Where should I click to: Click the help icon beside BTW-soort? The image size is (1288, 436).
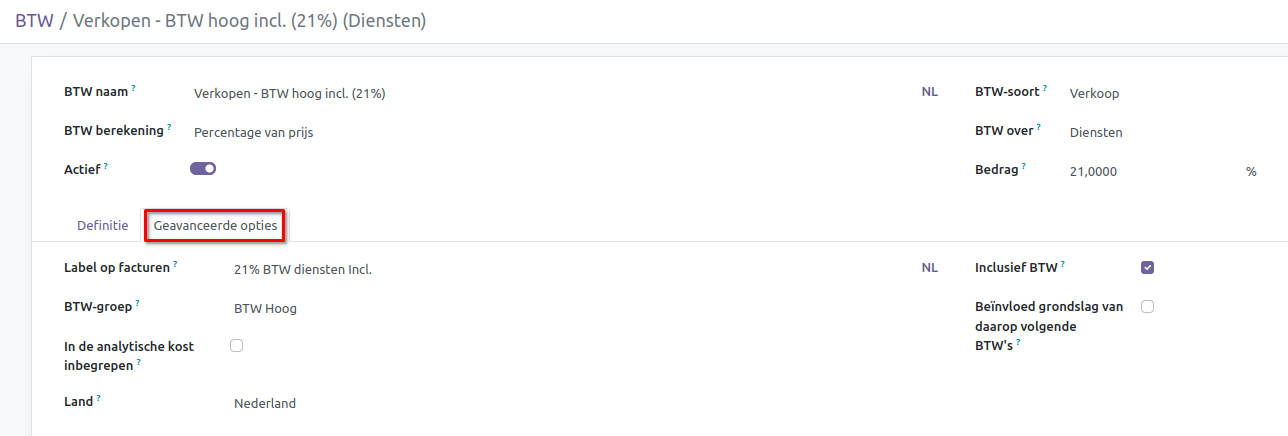(x=1045, y=89)
